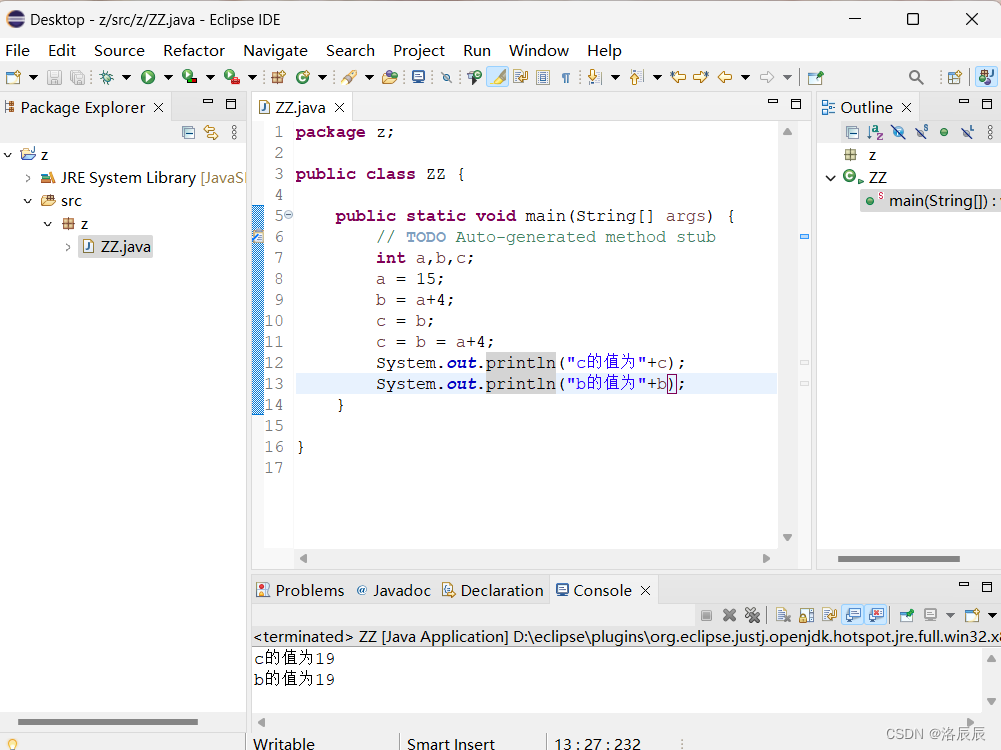Clear the Console output
Screen dimensions: 1001x750
pyautogui.click(x=783, y=614)
